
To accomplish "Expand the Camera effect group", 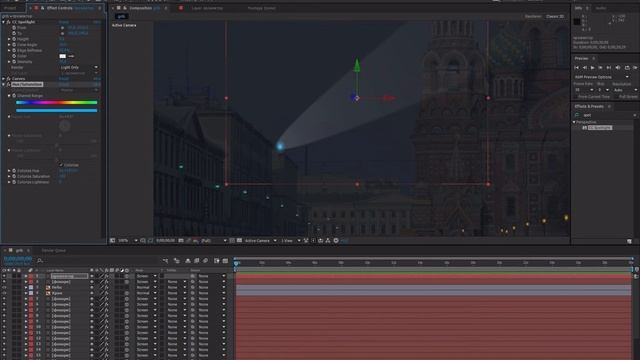I will tap(4, 79).
